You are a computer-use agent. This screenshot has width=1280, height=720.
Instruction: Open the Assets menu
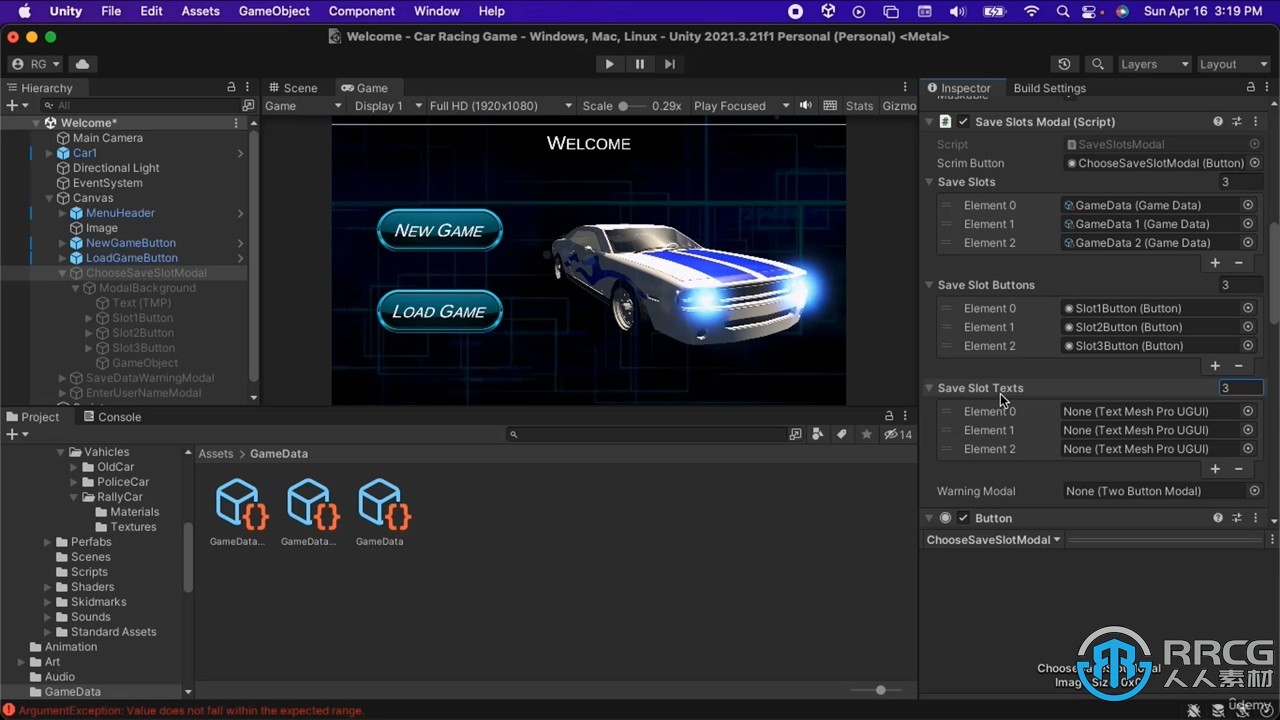click(x=200, y=11)
